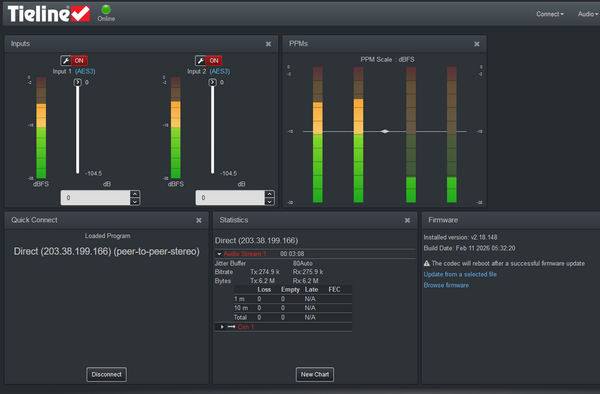This screenshot has width=600, height=394.
Task: Collapse the Audio Stream 1 section
Action: (x=219, y=254)
